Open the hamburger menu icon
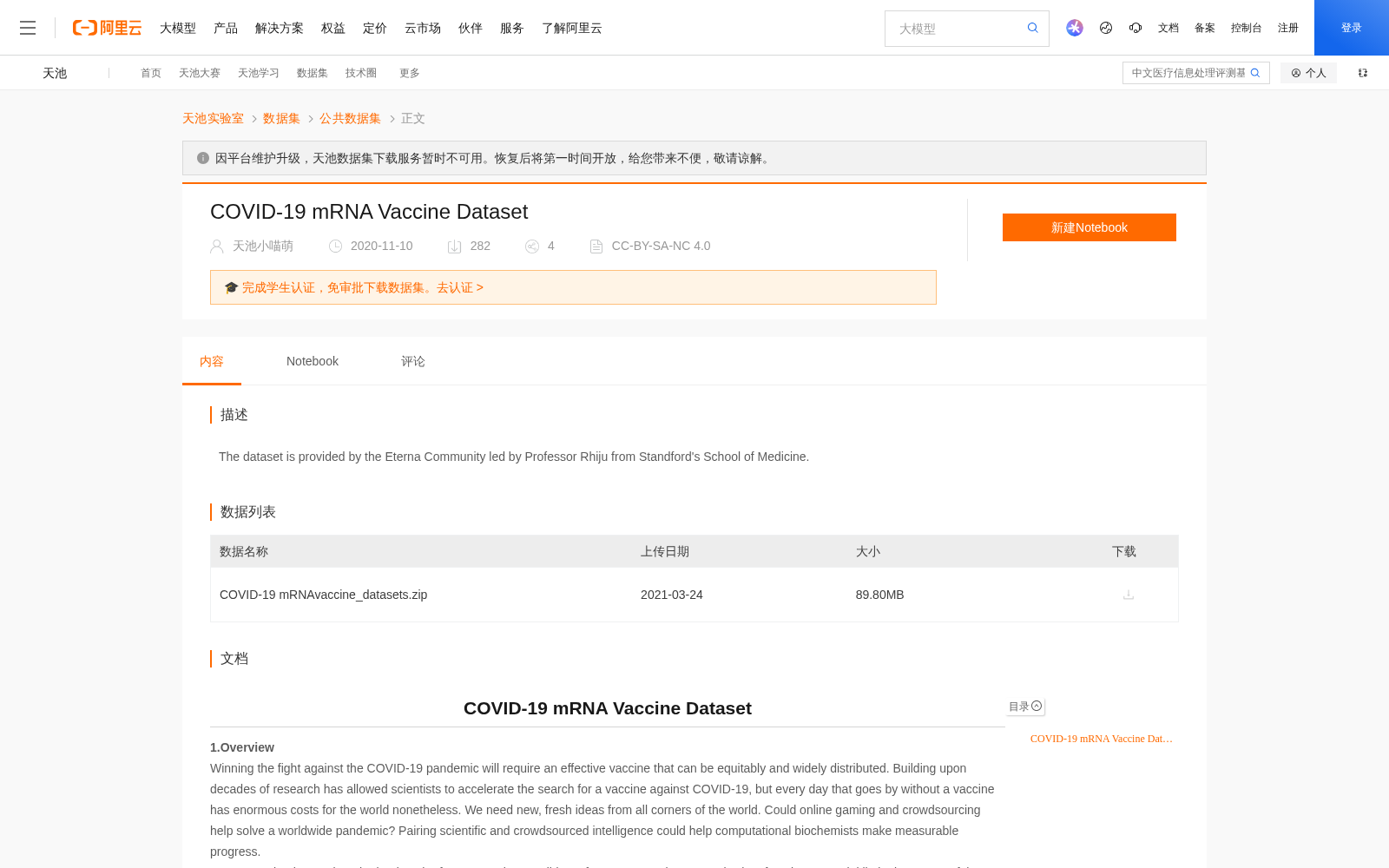This screenshot has width=1389, height=868. pyautogui.click(x=28, y=28)
